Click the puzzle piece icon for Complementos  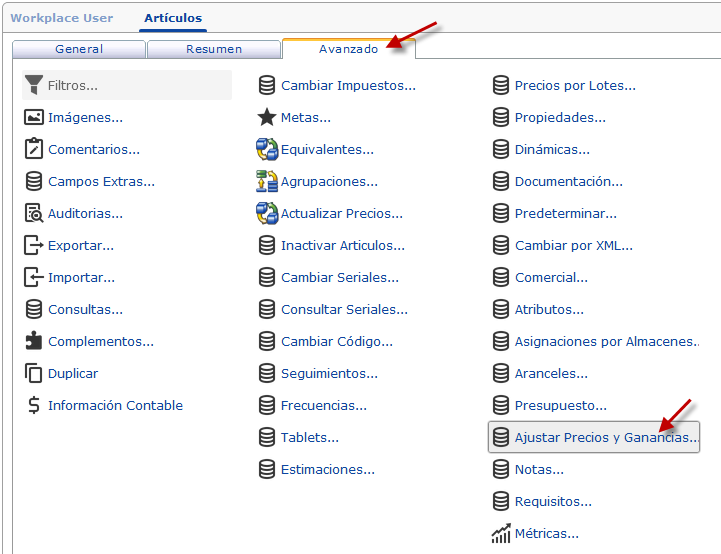click(x=34, y=341)
